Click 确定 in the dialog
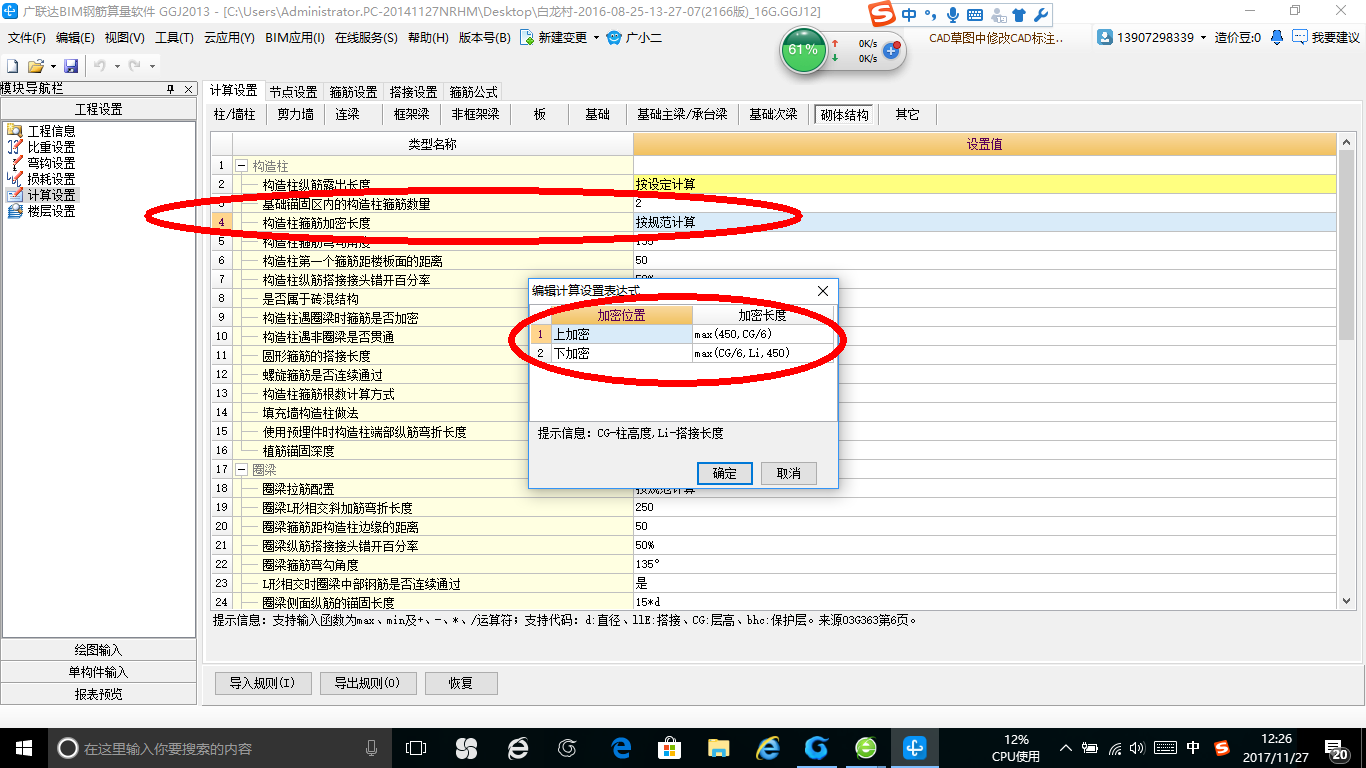The width and height of the screenshot is (1366, 768). [724, 473]
